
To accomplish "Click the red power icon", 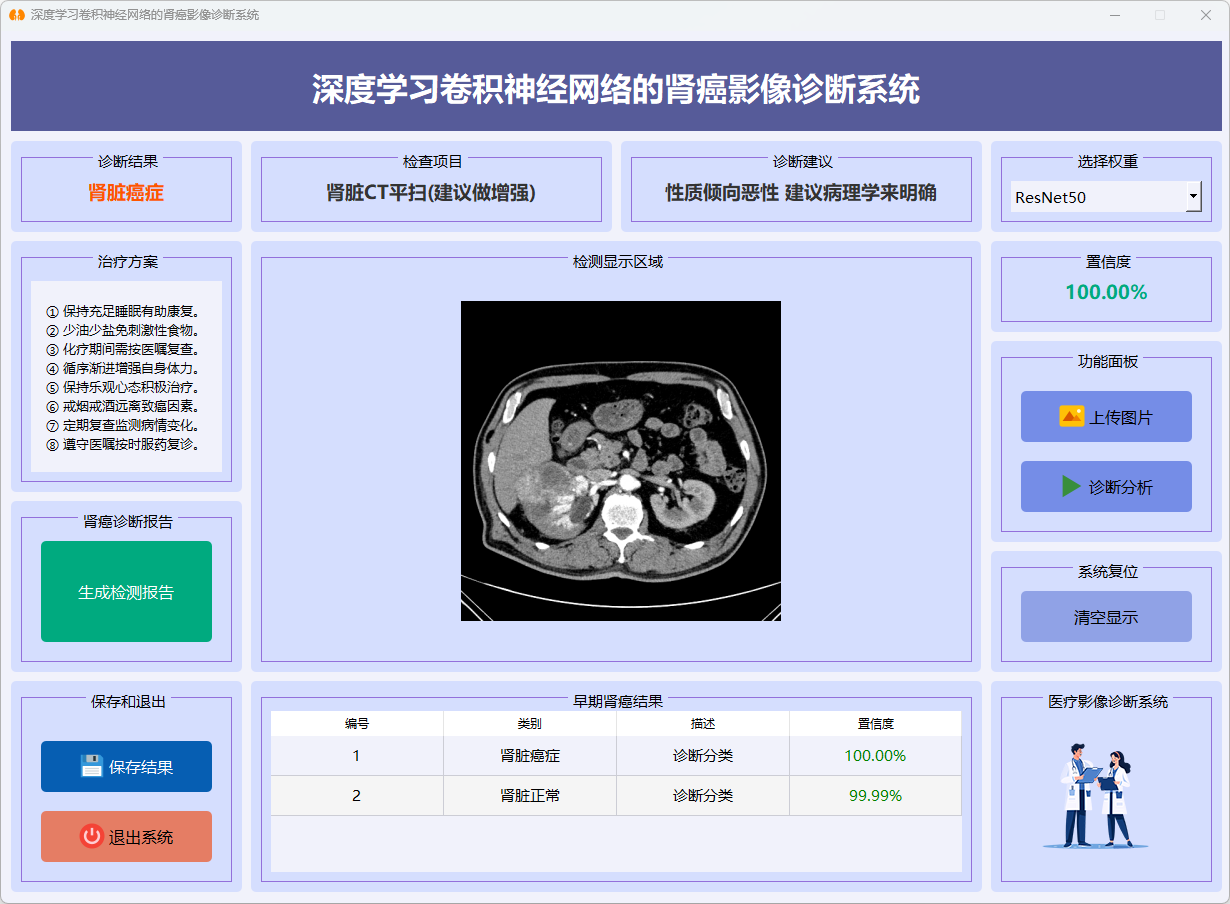I will pos(92,837).
